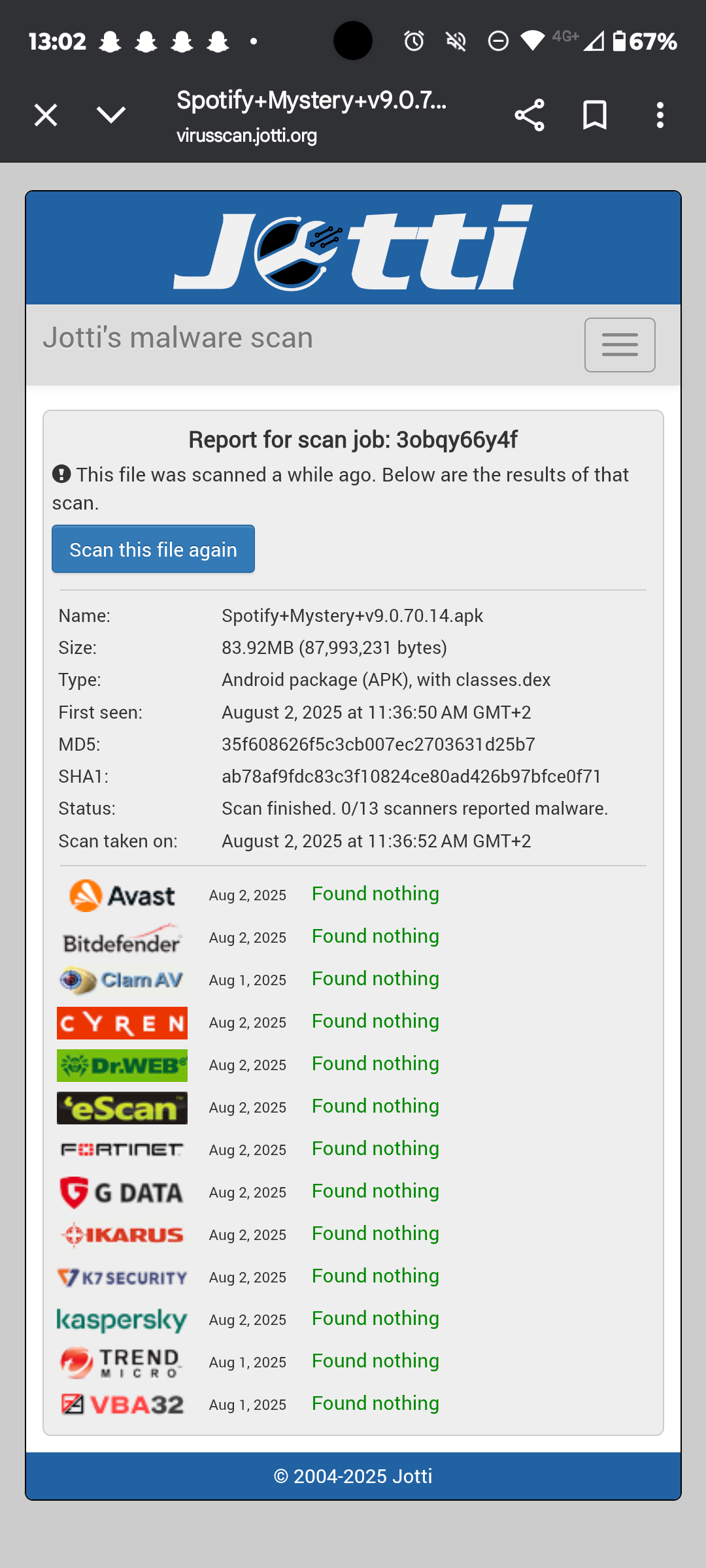Select the size 83.92MB value
This screenshot has width=706, height=1568.
coord(334,648)
